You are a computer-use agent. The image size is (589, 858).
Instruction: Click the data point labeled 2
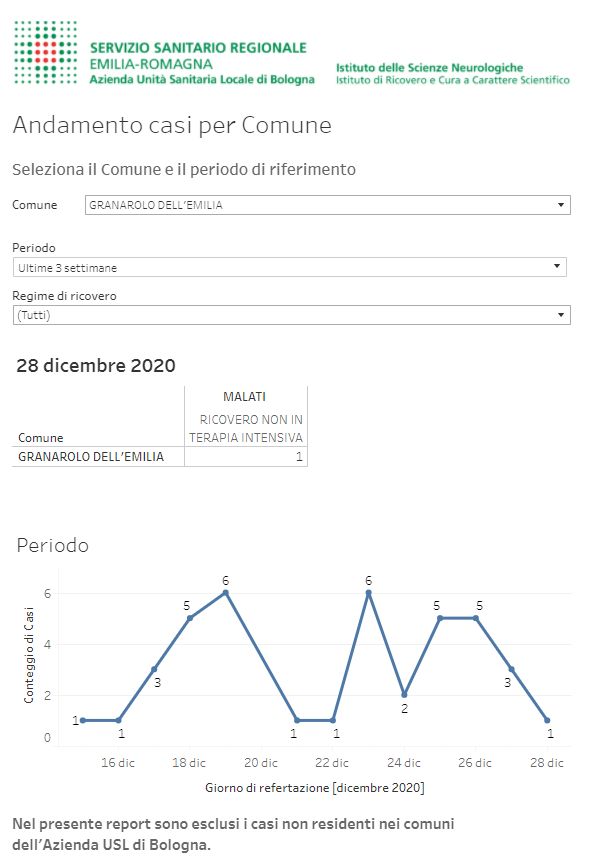click(404, 694)
